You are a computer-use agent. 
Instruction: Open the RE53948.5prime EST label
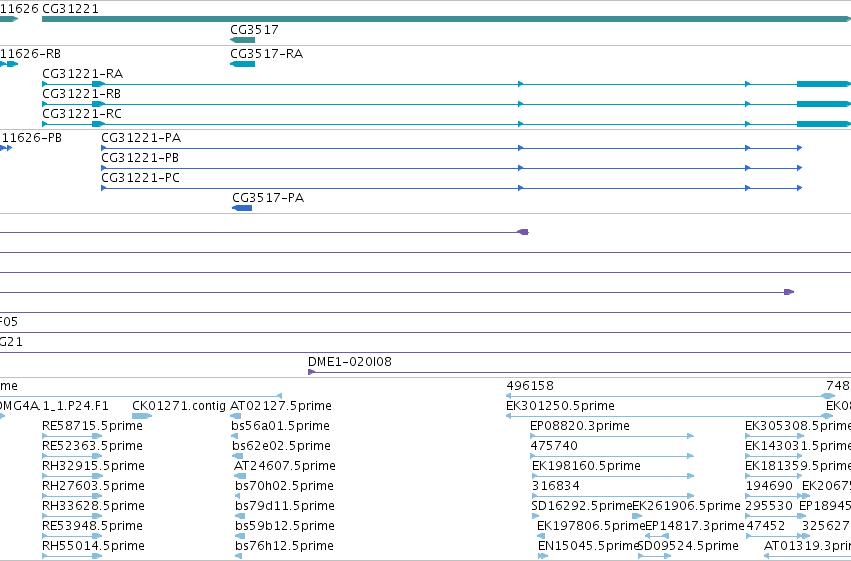(92, 526)
